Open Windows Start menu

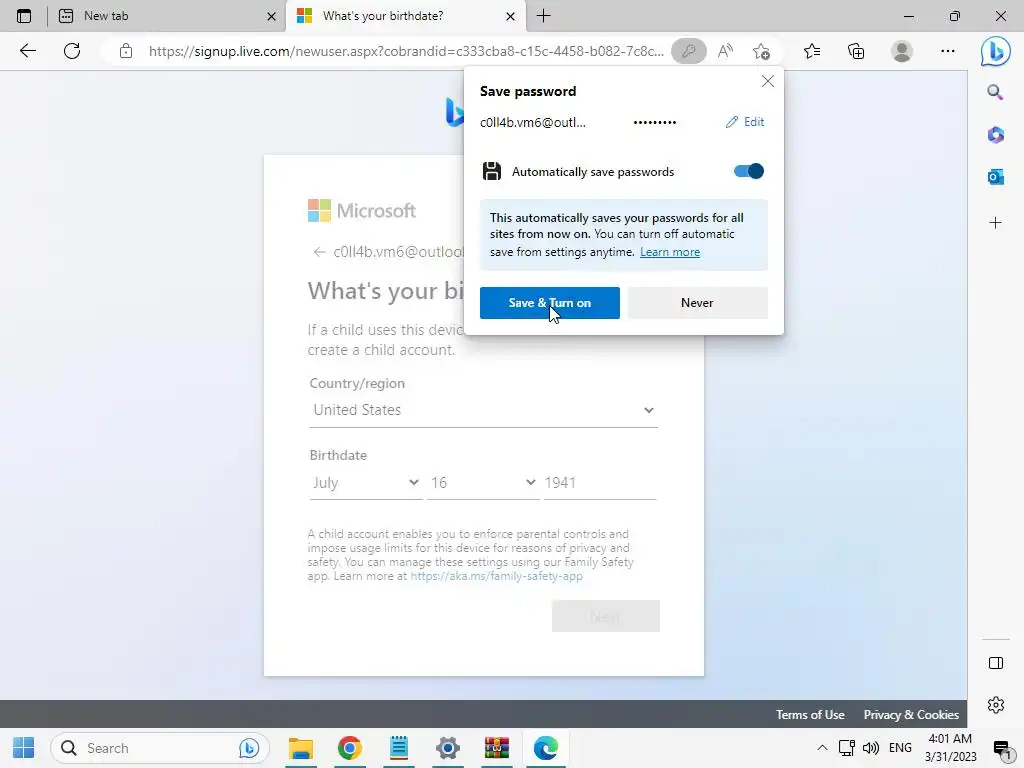[x=24, y=748]
